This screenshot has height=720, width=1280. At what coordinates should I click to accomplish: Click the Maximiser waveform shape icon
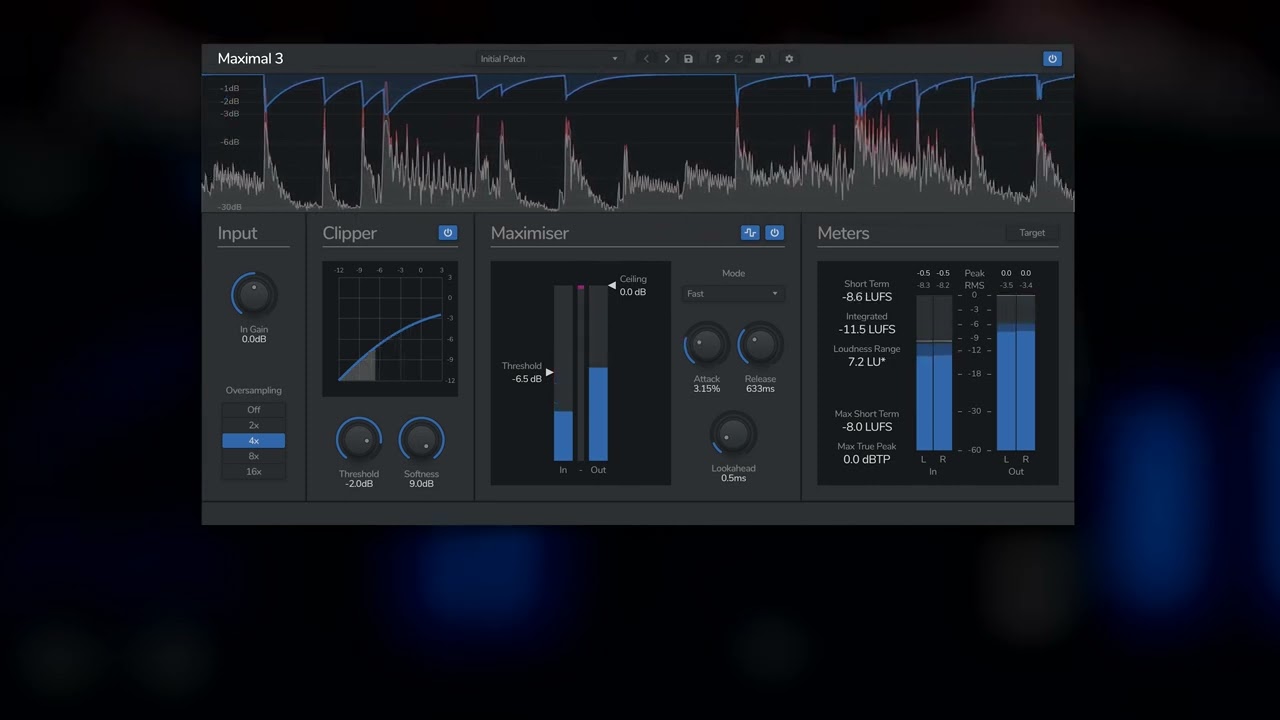click(x=750, y=233)
